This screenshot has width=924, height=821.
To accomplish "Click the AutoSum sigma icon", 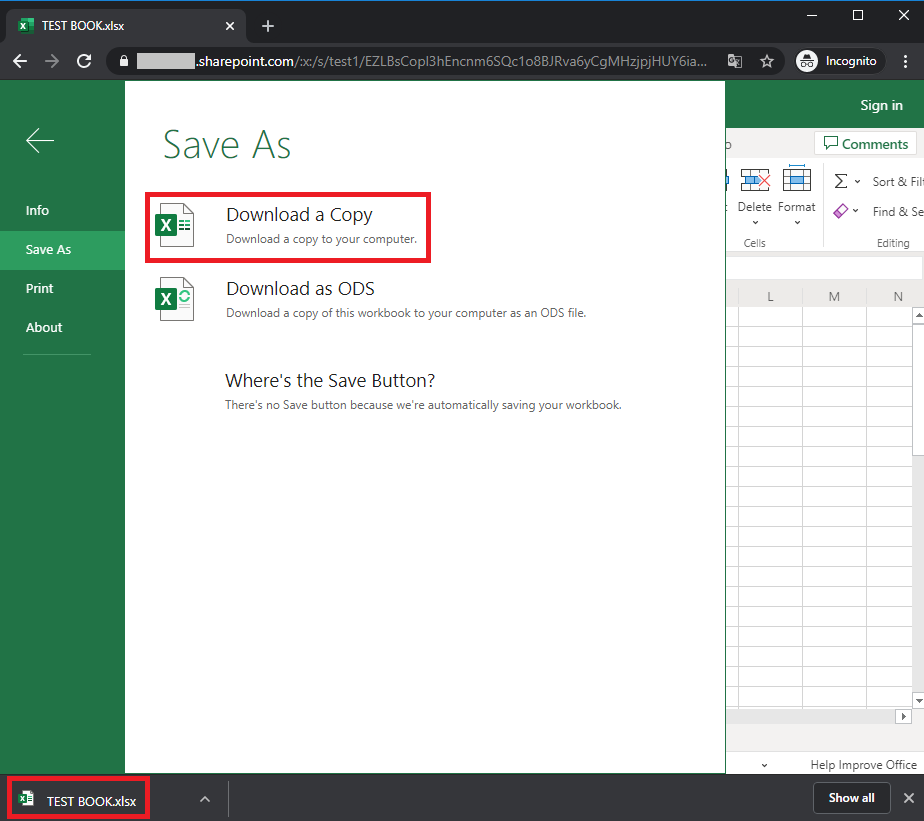I will pos(841,182).
